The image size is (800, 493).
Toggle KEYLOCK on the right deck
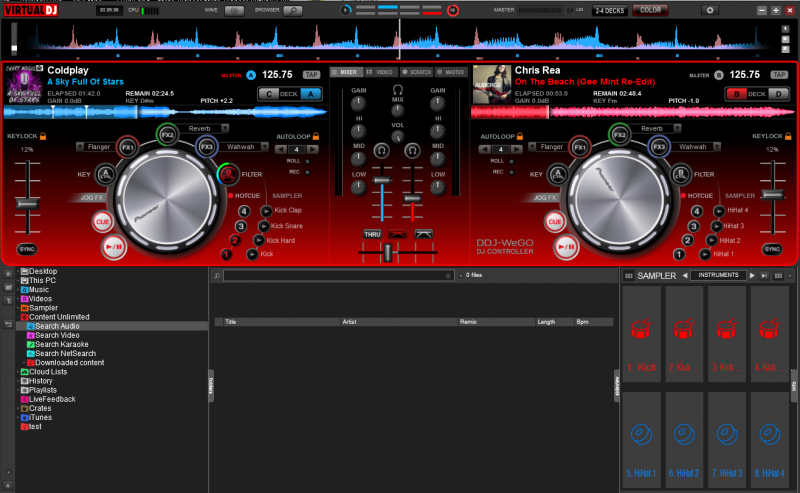pos(788,136)
